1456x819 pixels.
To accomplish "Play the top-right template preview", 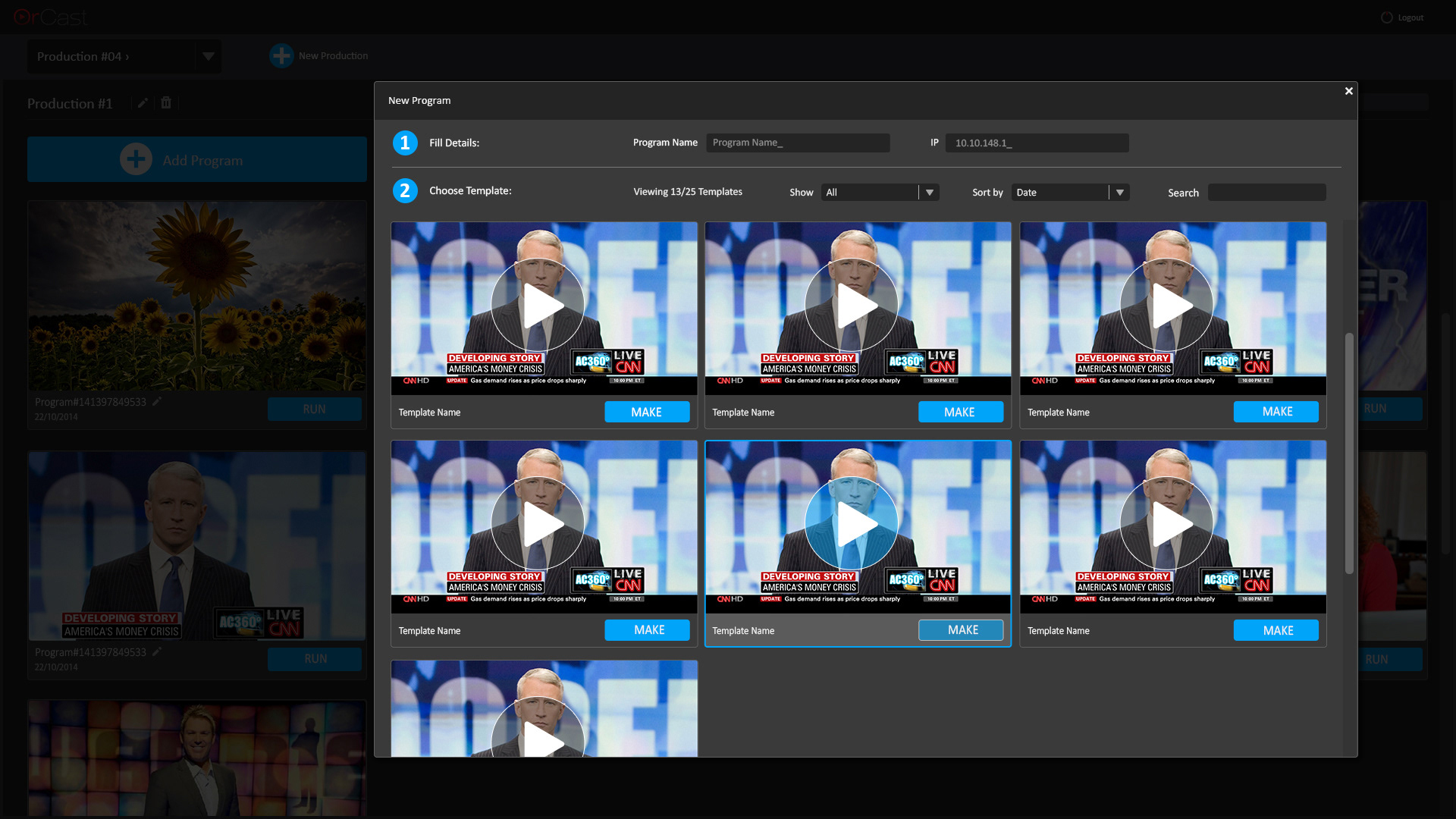I will click(x=1166, y=306).
